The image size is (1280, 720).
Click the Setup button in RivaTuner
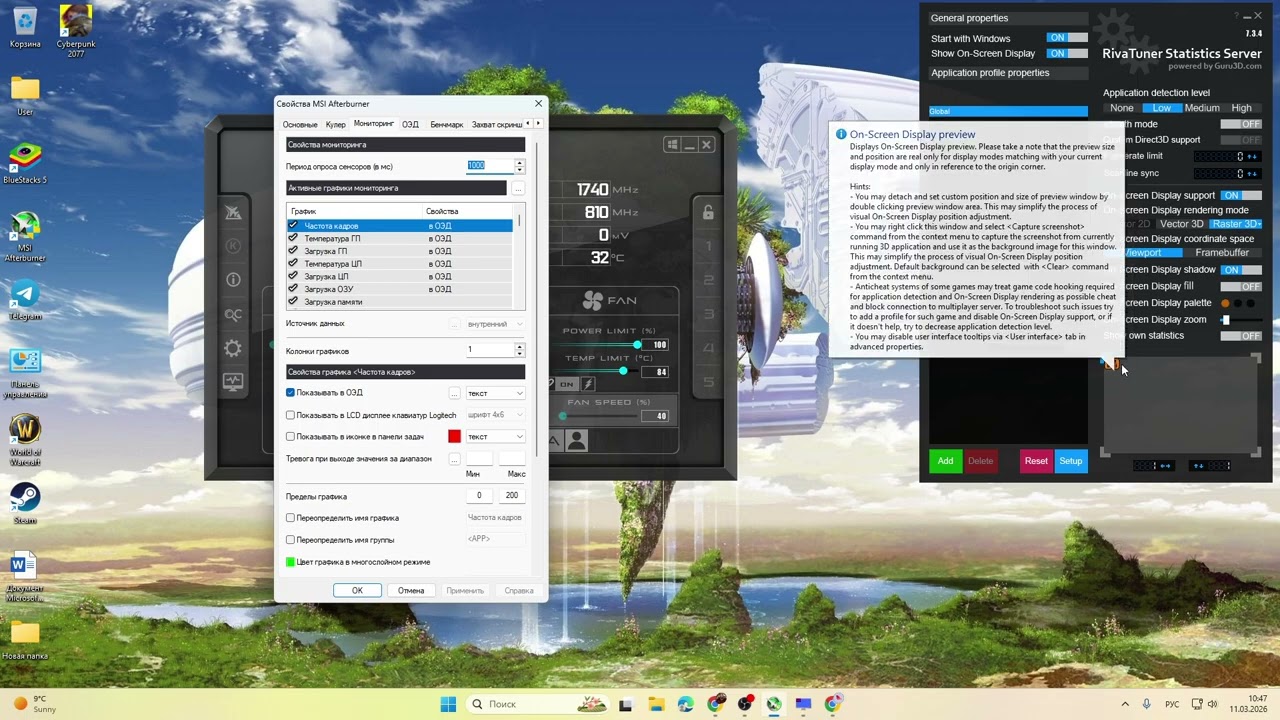coord(1071,461)
